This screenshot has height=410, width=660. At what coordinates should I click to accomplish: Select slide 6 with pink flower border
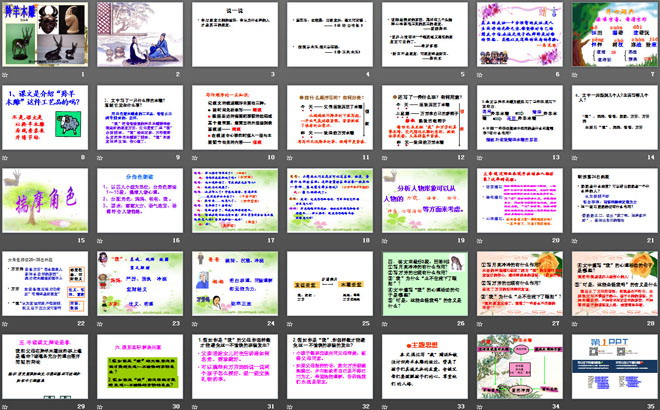pyautogui.click(x=520, y=34)
